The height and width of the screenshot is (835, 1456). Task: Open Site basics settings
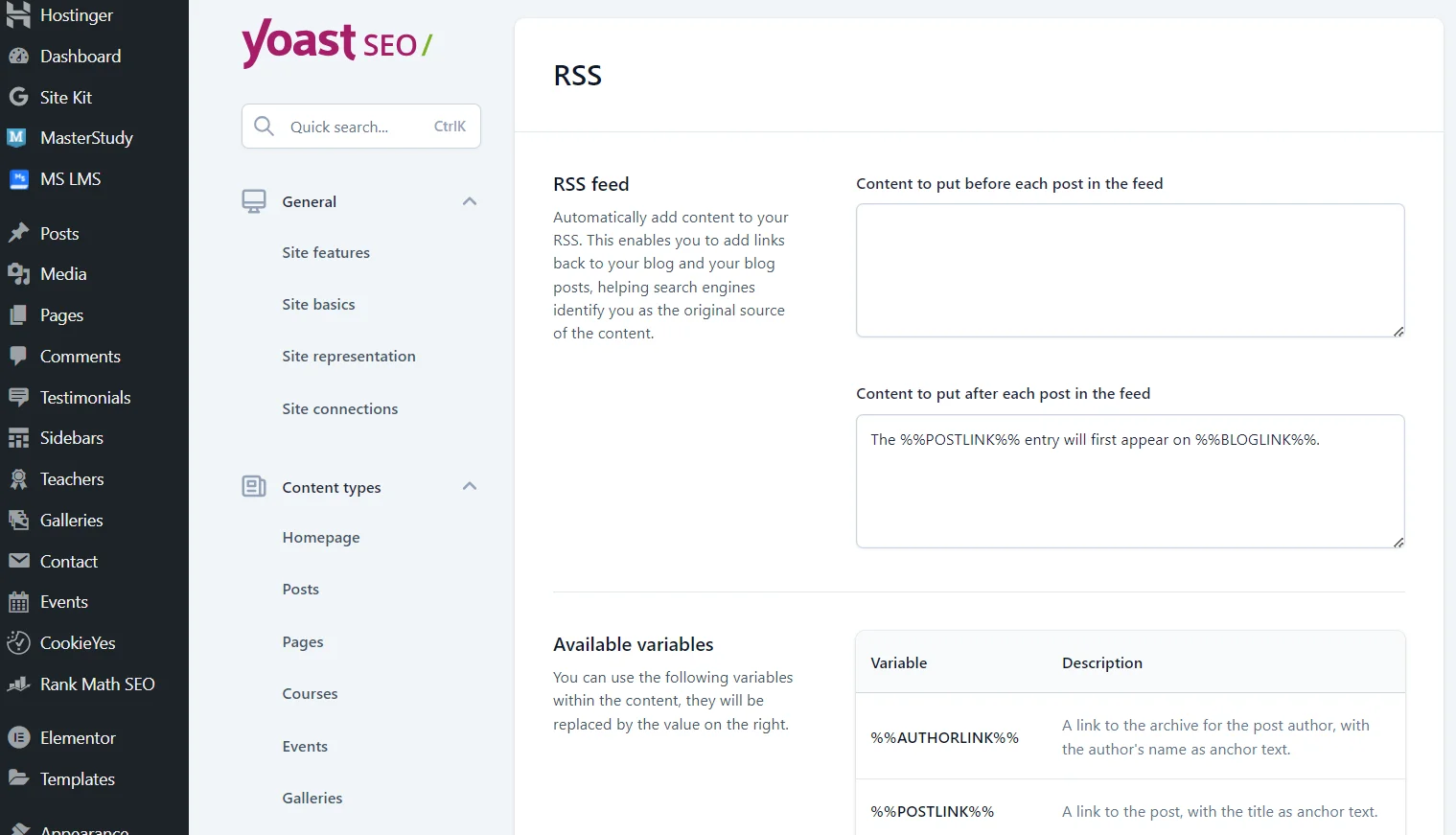[318, 305]
